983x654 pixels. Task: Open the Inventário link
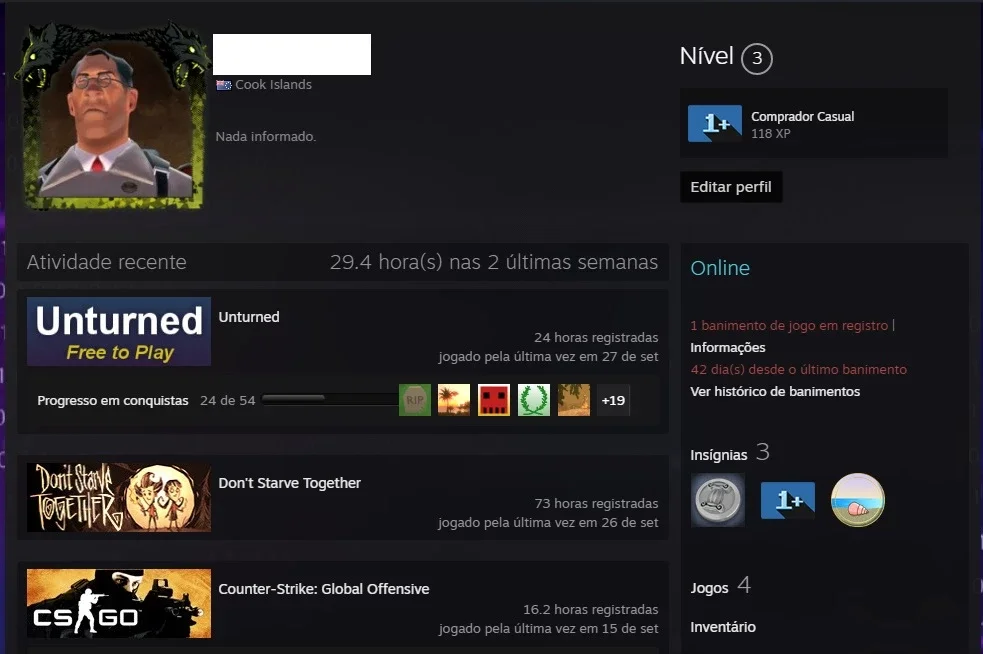[x=723, y=627]
